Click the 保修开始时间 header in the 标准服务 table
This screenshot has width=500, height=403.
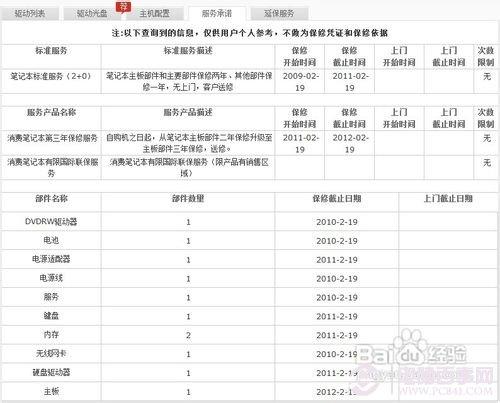pos(300,56)
